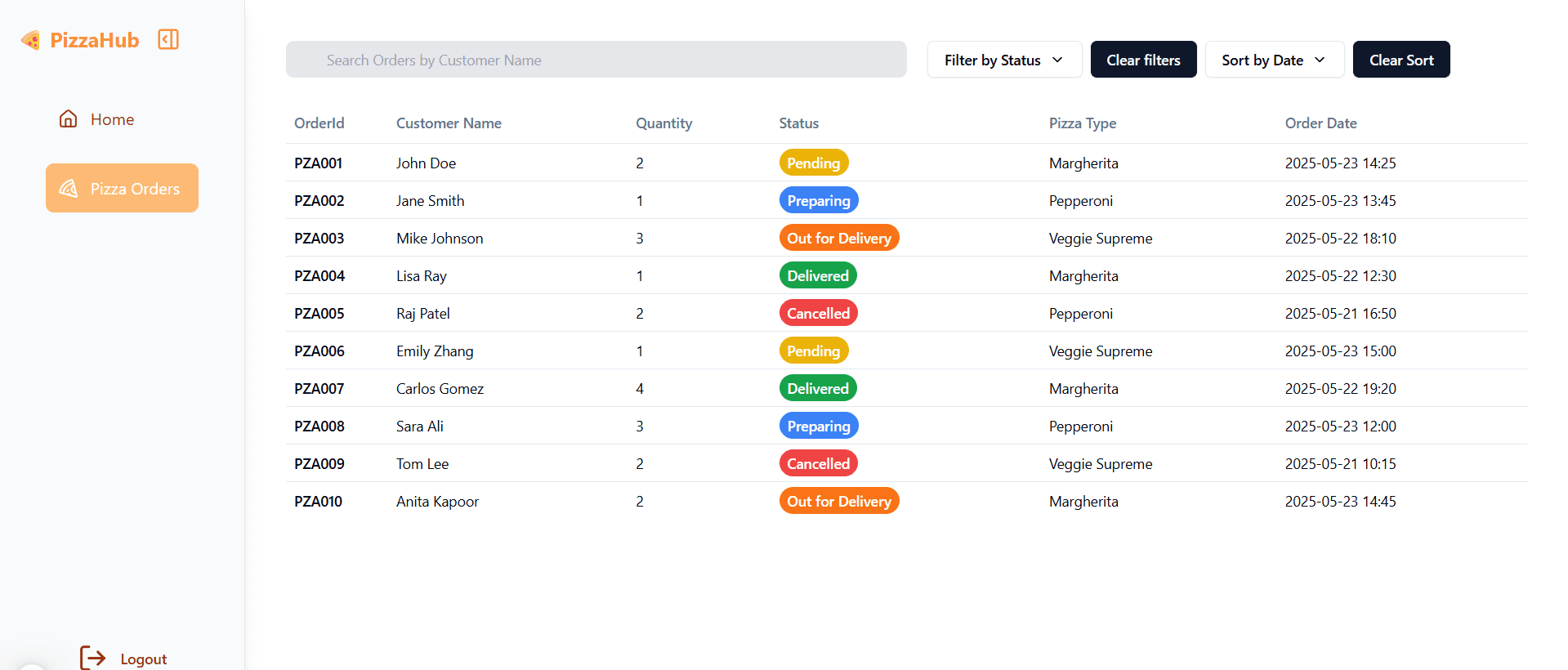Click order ID PZA006

click(319, 351)
